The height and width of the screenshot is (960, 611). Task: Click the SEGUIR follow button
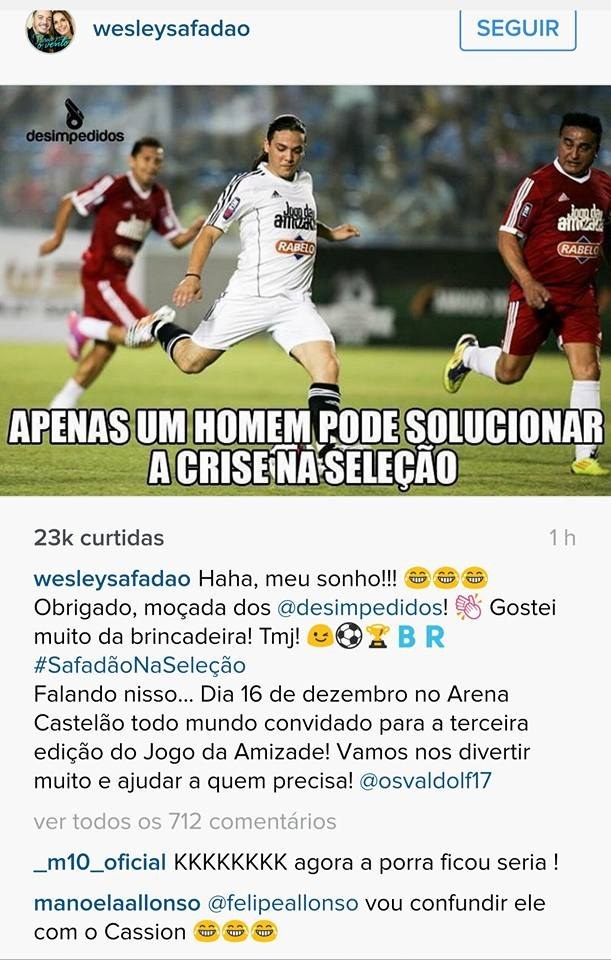pos(517,29)
